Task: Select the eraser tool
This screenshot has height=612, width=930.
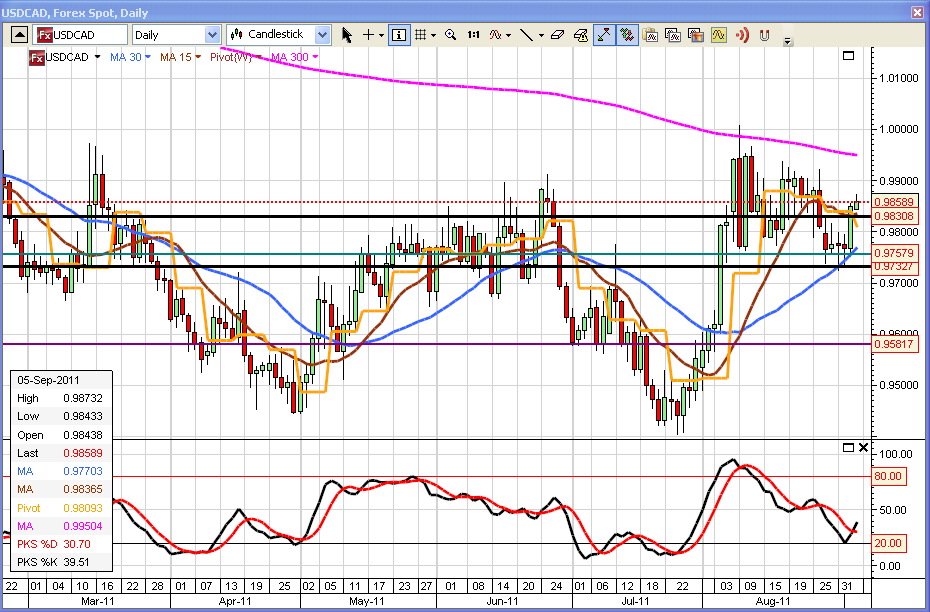Action: point(558,35)
